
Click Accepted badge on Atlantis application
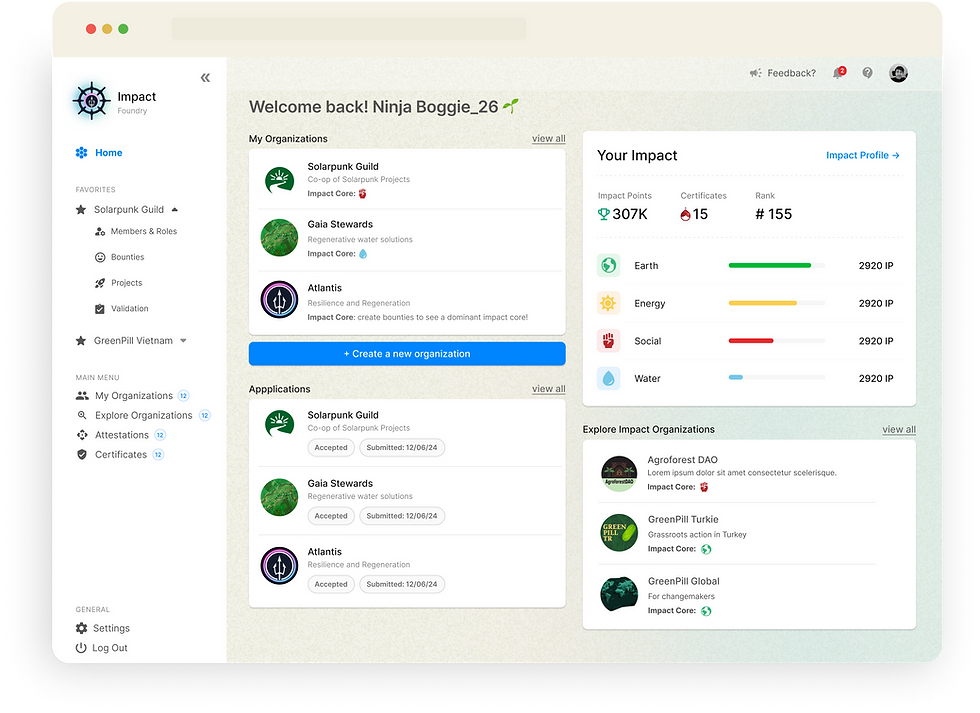pos(331,584)
